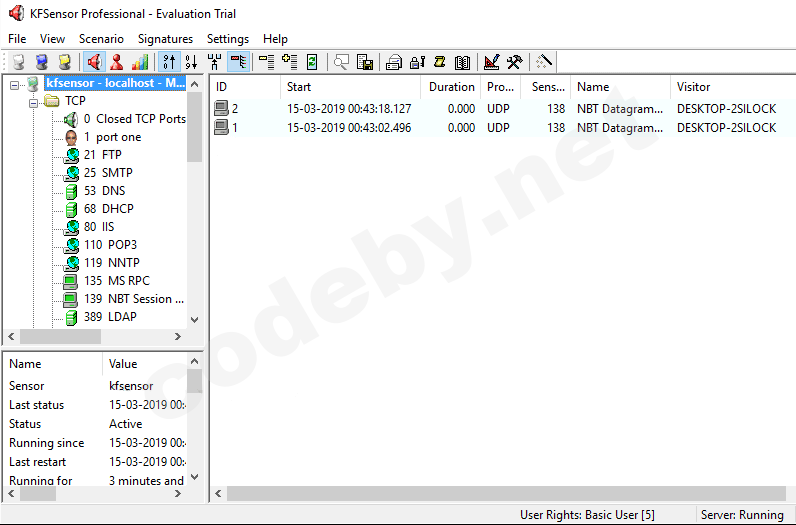
Task: Click the Sensor kfsensor property row
Action: click(95, 386)
